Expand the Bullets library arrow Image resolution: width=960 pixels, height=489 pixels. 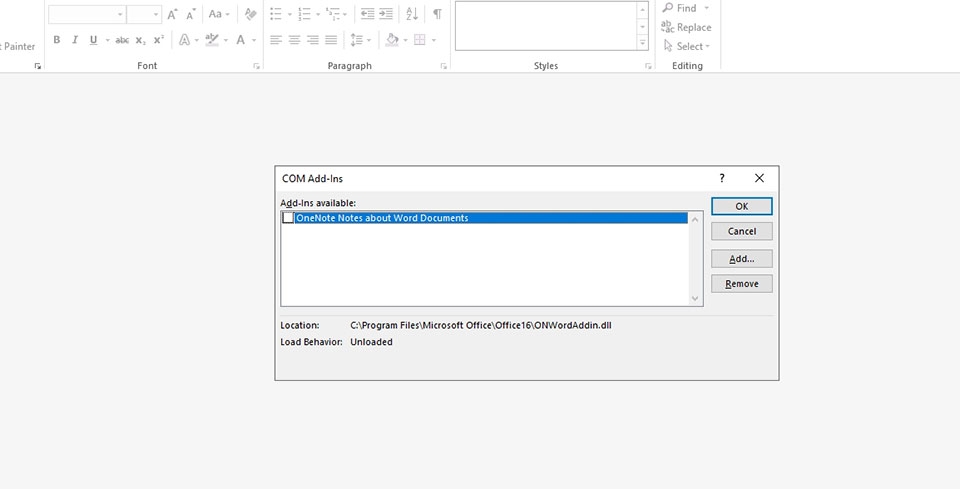[x=290, y=14]
